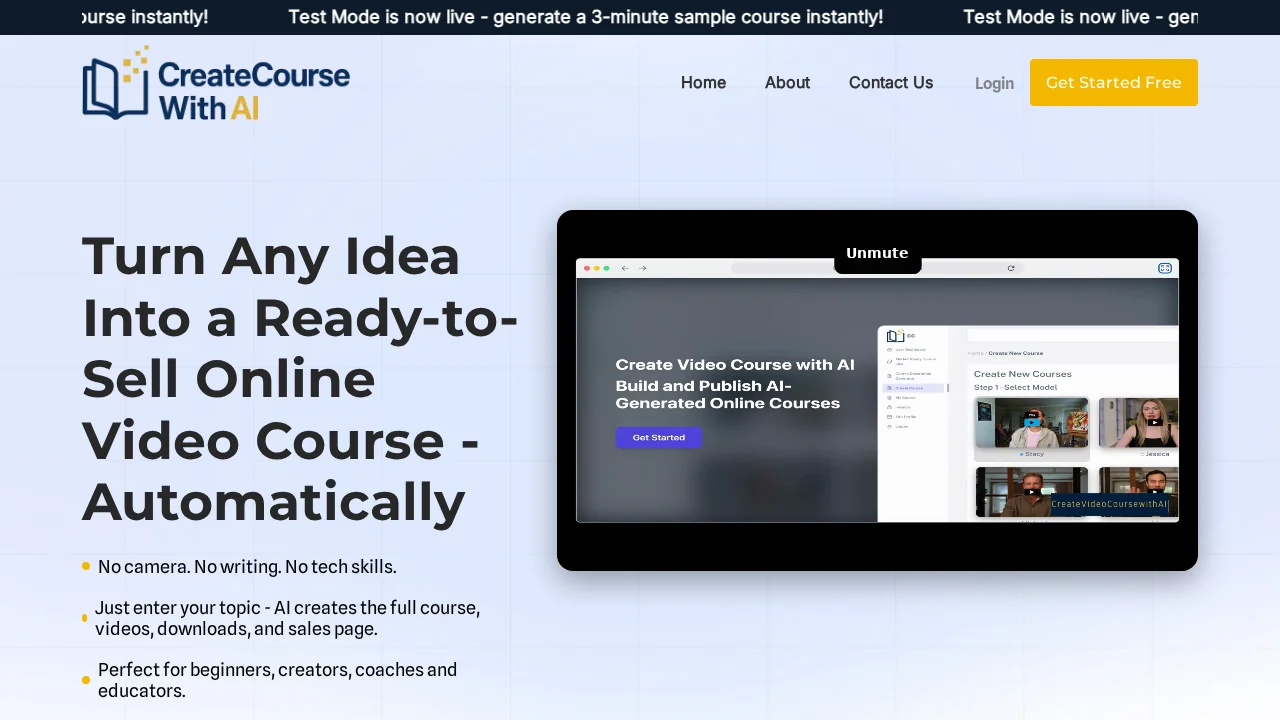Click the small book logo in dashboard sidebar

coord(895,336)
